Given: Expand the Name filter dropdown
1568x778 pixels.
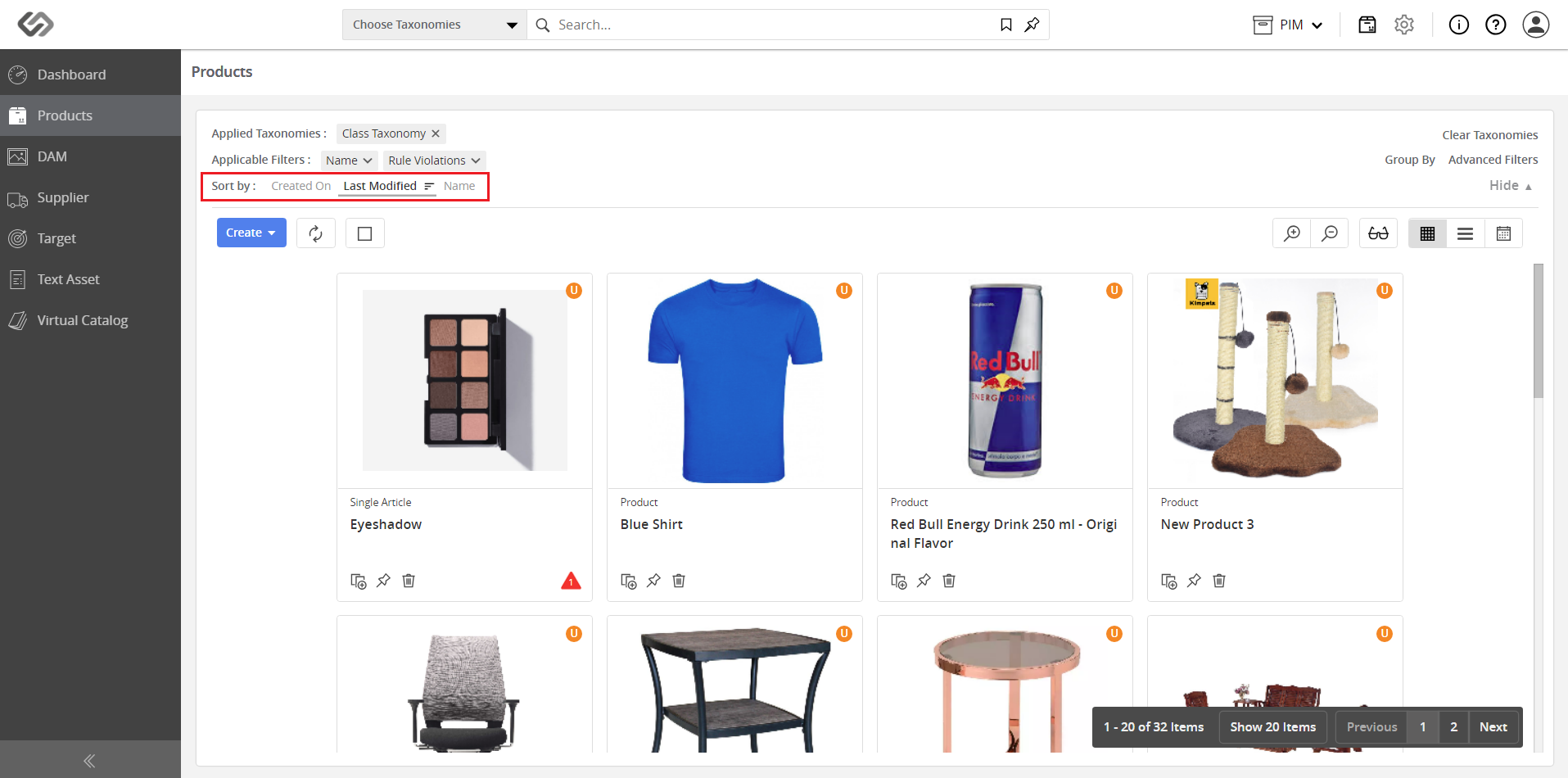Looking at the screenshot, I should tap(349, 161).
